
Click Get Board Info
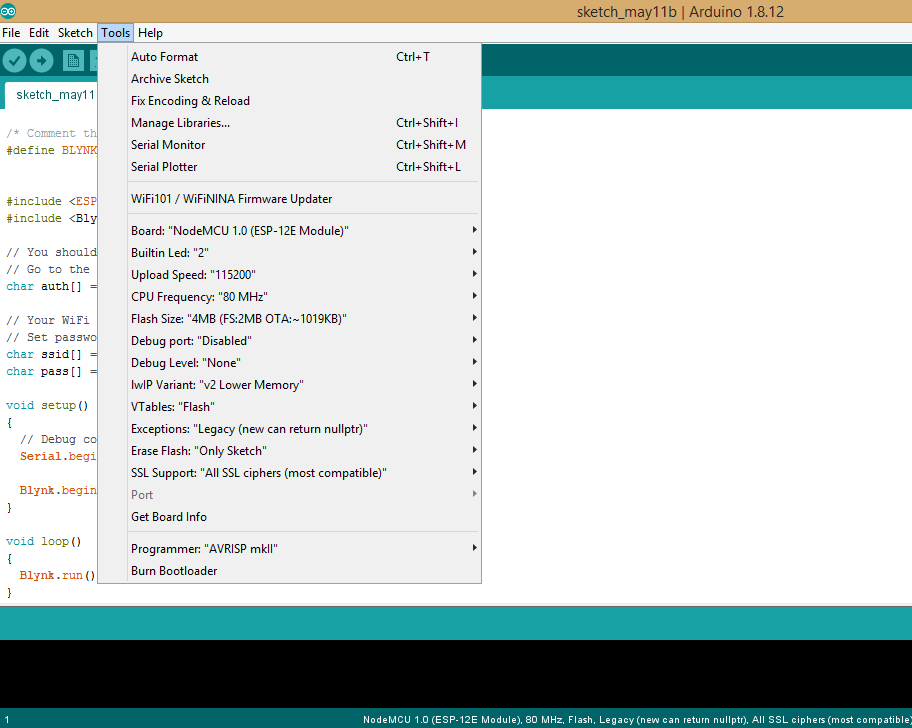[289, 518]
